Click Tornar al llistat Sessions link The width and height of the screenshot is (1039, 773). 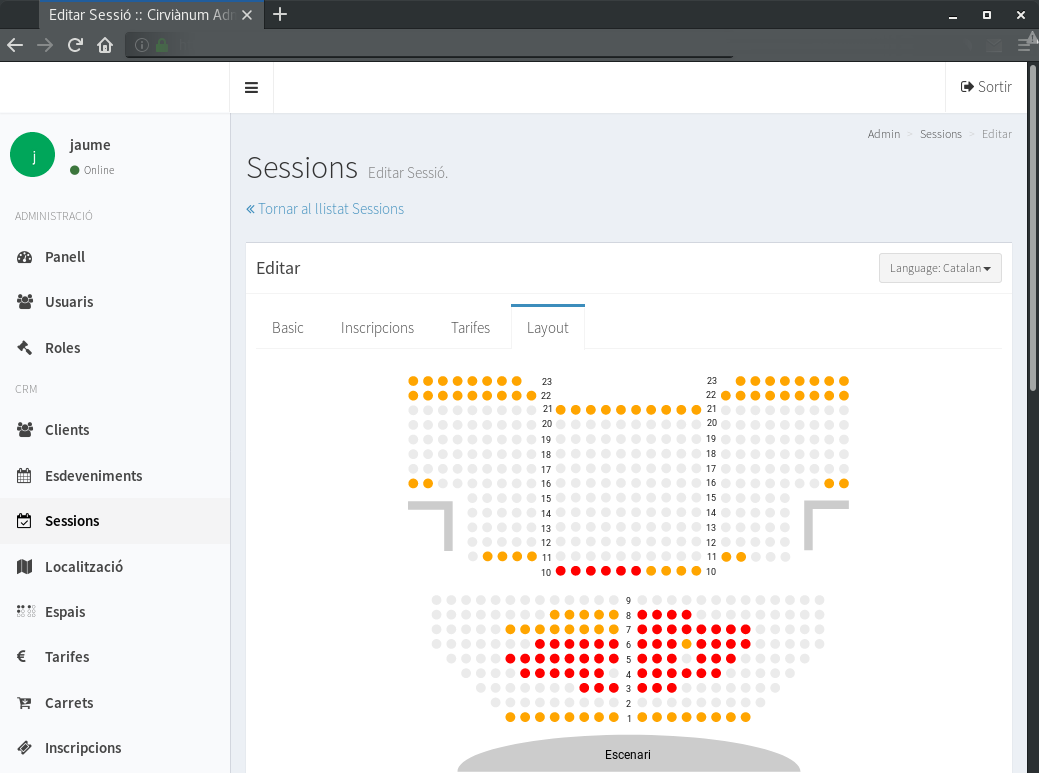pos(325,209)
